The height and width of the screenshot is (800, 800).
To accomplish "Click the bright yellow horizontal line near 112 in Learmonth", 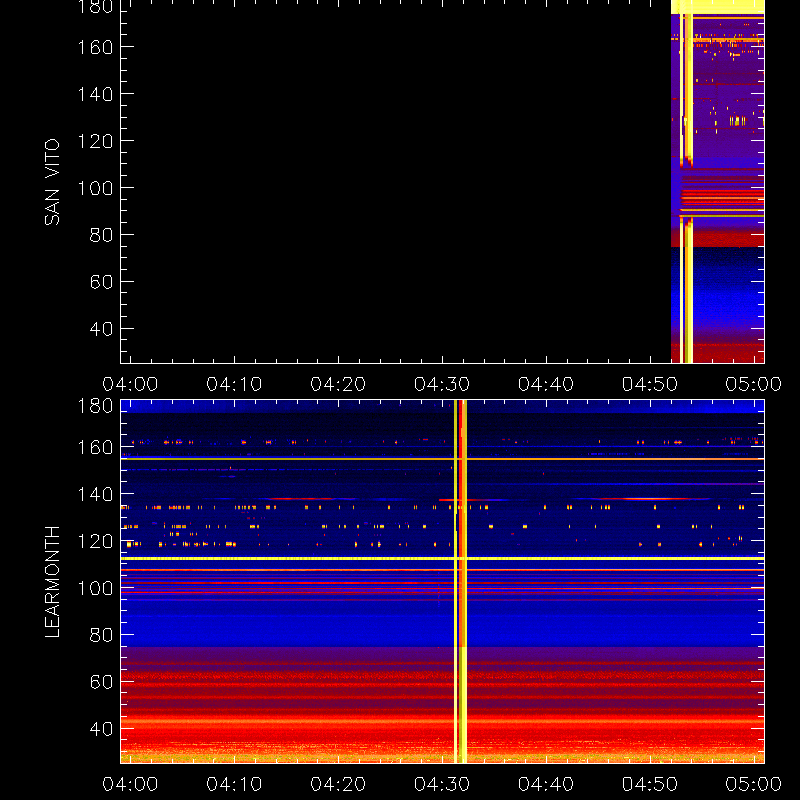I will [442, 559].
